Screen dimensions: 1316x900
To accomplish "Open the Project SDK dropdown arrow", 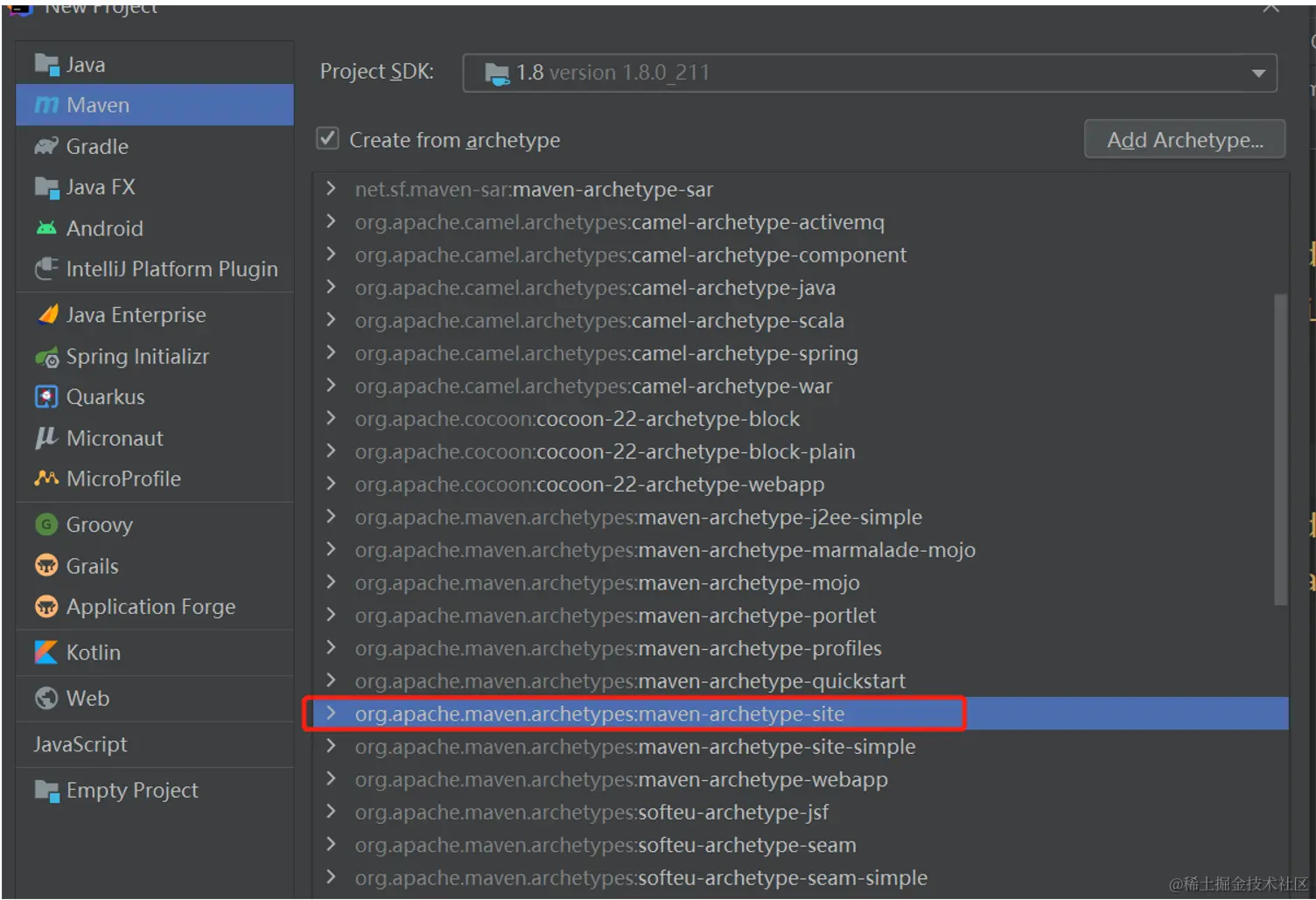I will point(1258,73).
